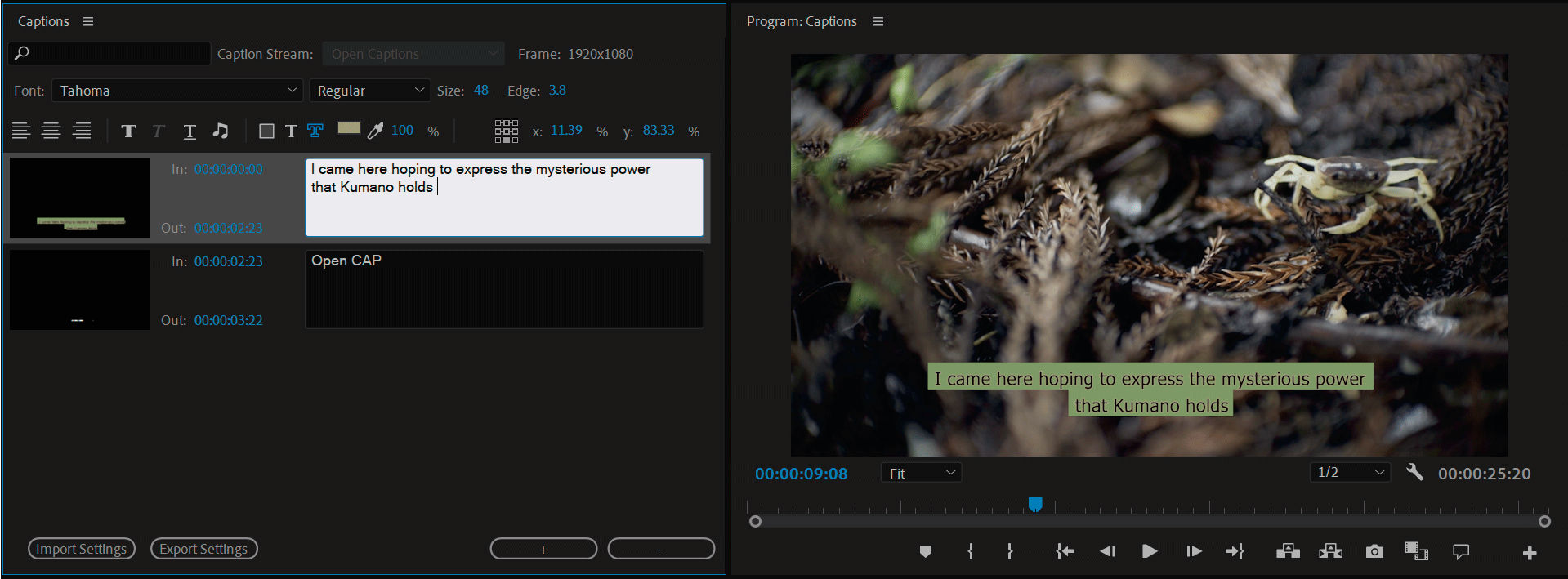Click first caption text box
Image resolution: width=1568 pixels, height=579 pixels.
(x=504, y=198)
